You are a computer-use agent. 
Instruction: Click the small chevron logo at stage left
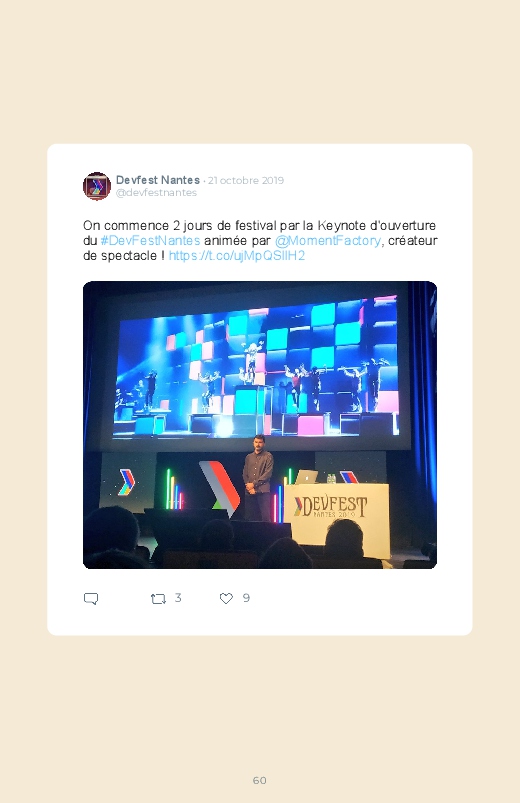tap(127, 482)
